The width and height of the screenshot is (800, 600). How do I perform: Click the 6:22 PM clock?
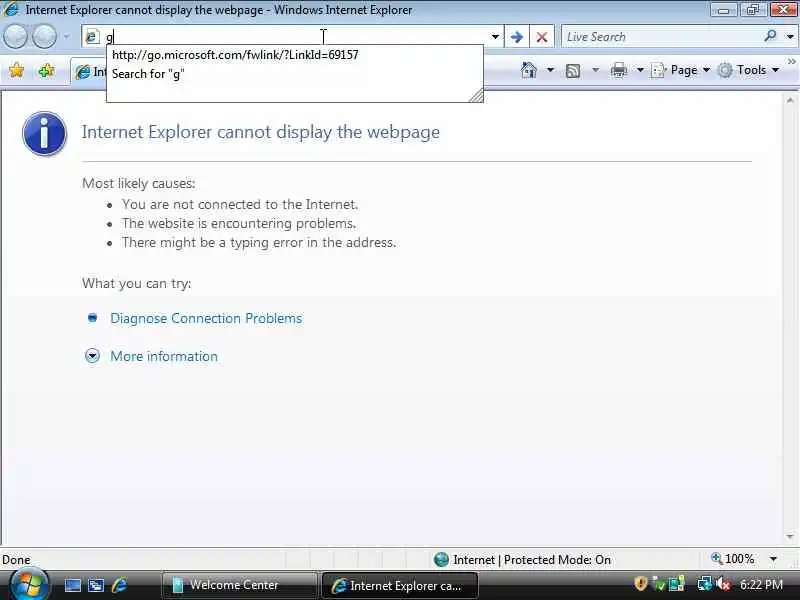tap(761, 584)
